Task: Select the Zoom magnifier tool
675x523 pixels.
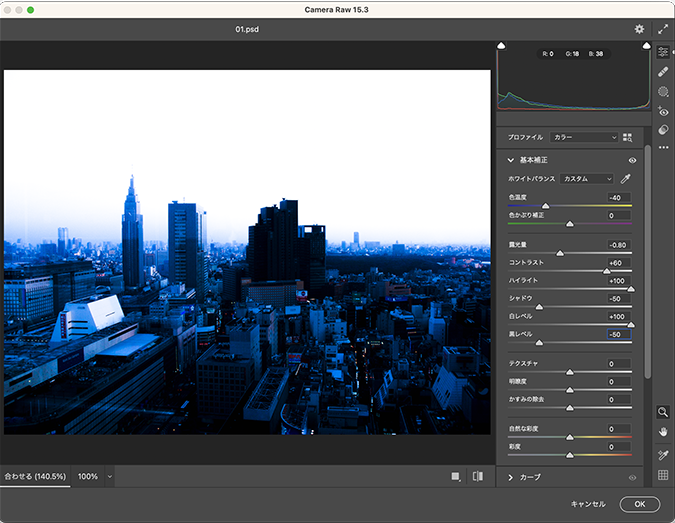Action: click(x=663, y=412)
